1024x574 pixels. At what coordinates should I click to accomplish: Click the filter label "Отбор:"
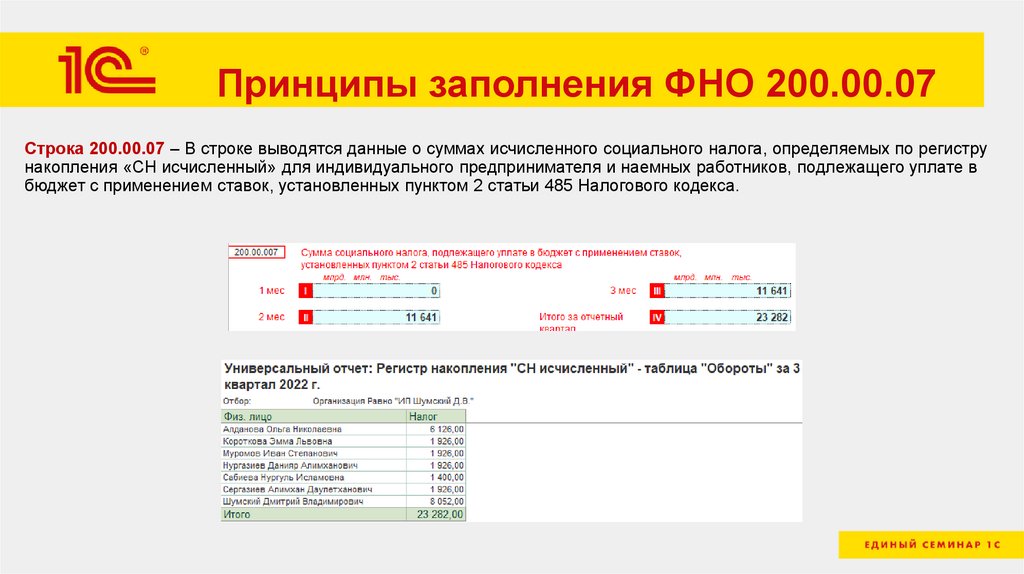(236, 401)
